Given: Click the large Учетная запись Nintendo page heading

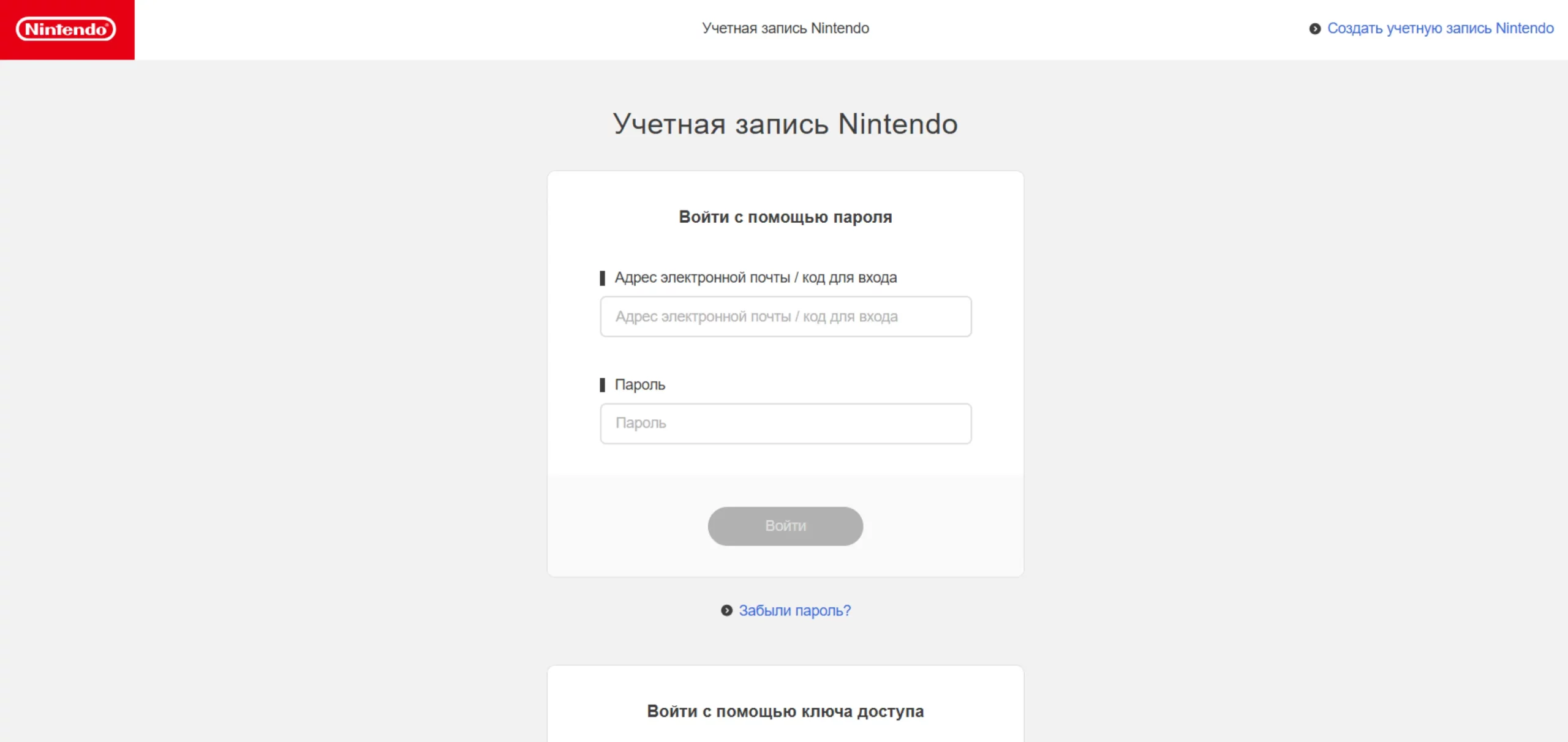Looking at the screenshot, I should click(785, 124).
